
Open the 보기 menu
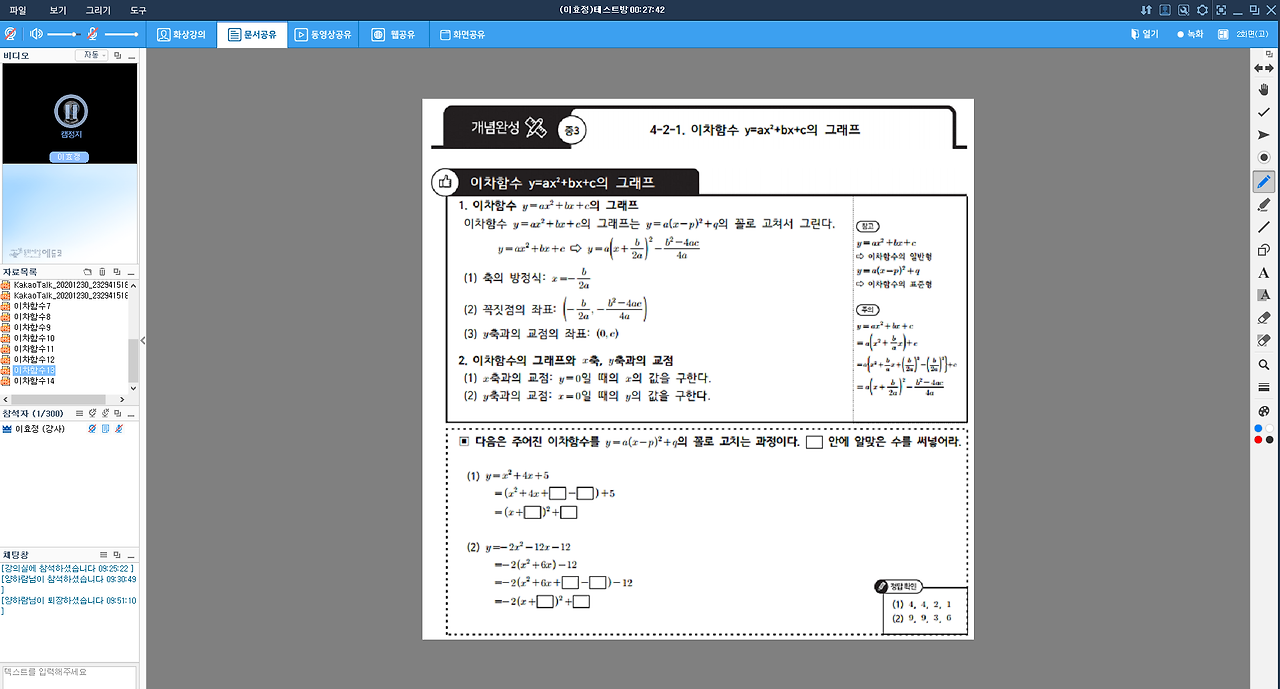(58, 10)
